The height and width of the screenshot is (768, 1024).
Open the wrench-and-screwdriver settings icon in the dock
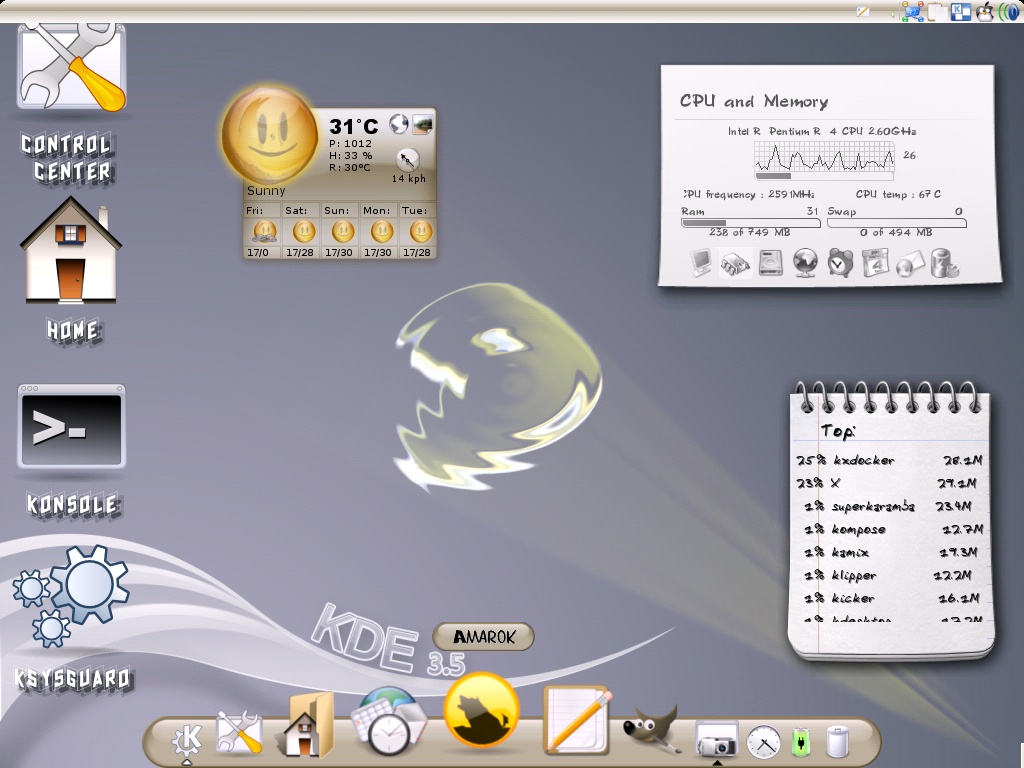(239, 733)
